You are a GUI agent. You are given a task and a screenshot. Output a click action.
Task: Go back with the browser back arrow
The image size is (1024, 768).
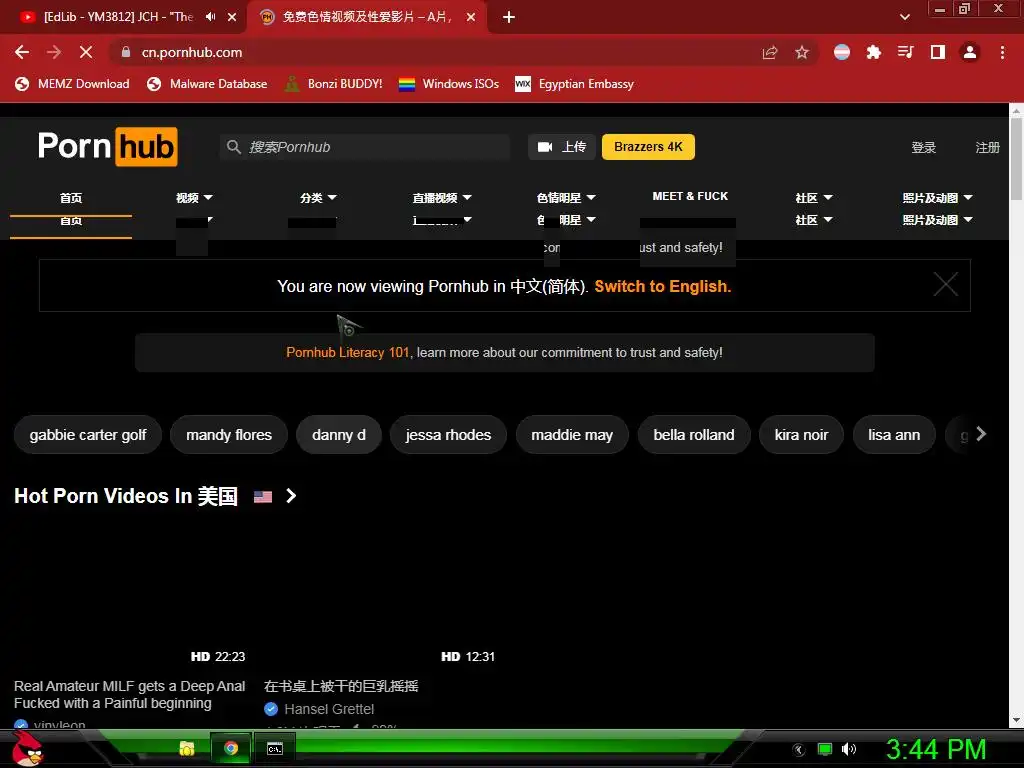click(x=22, y=52)
